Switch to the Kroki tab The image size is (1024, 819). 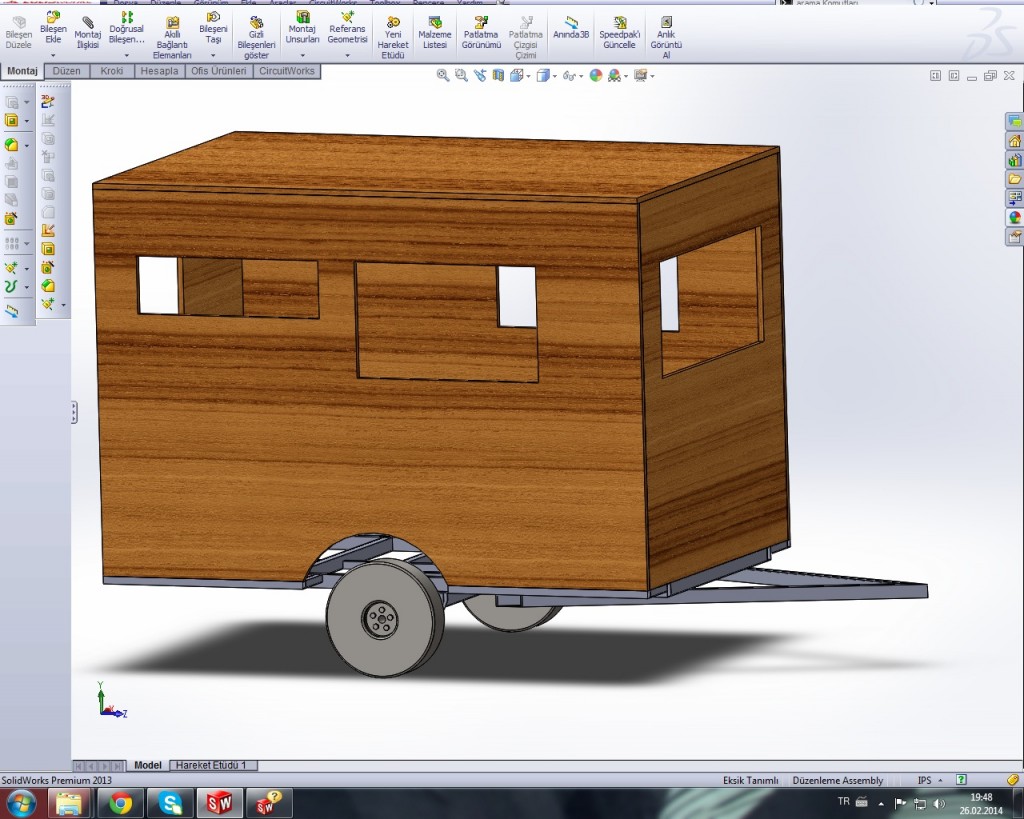[112, 71]
